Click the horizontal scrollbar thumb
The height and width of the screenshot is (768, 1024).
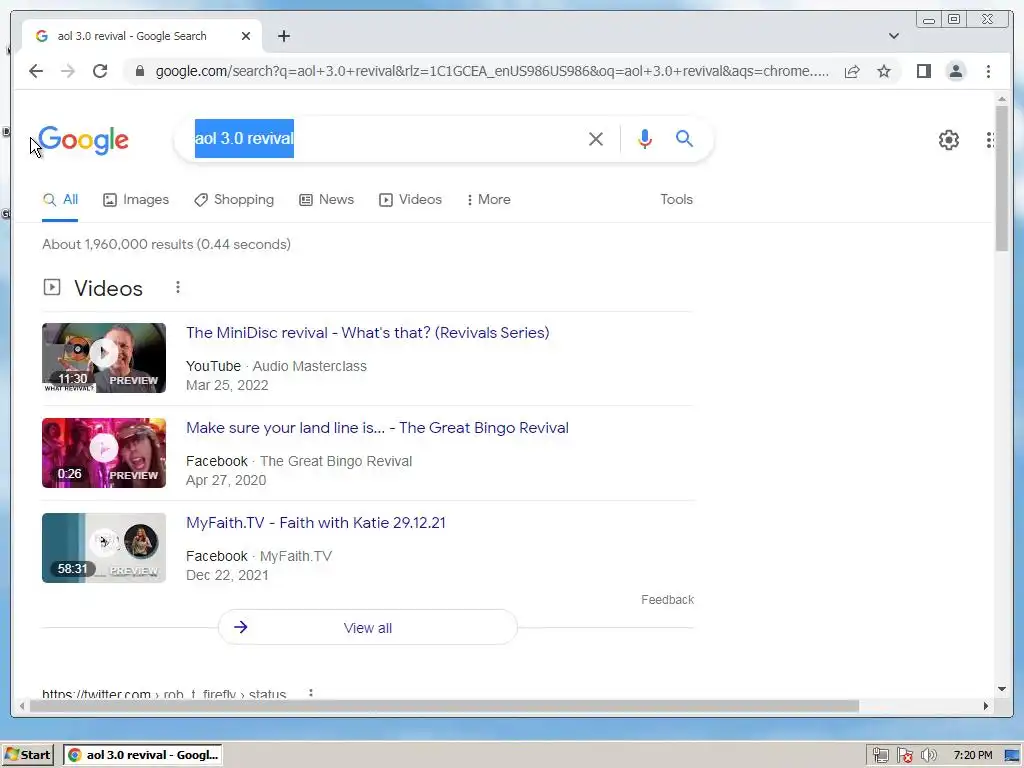coord(444,706)
